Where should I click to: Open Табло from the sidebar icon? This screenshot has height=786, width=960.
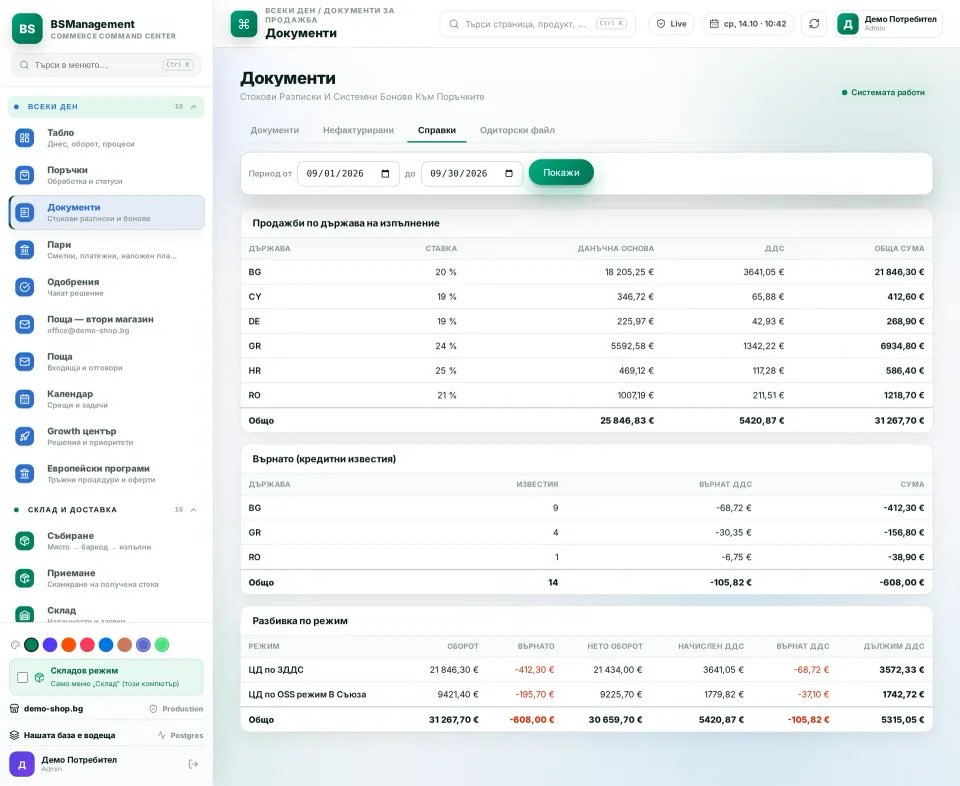point(24,138)
